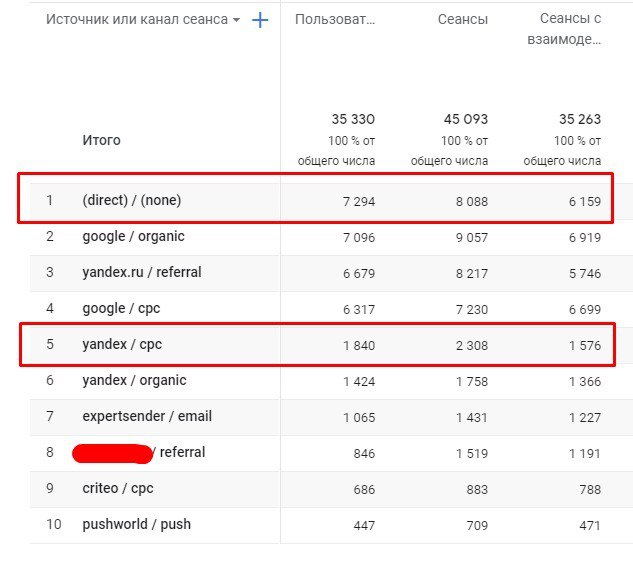Click total users value 35 330
The height and width of the screenshot is (572, 633).
(353, 119)
